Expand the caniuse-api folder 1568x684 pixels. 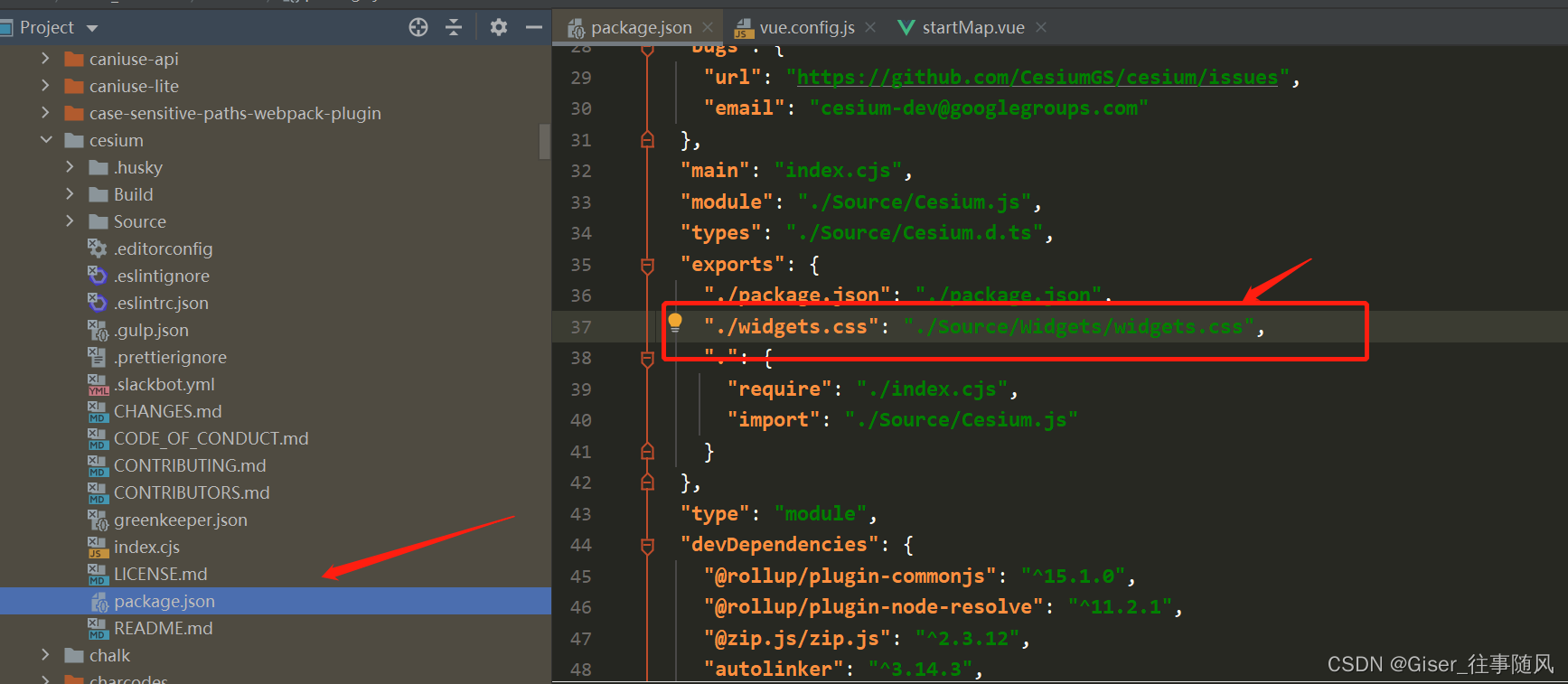[x=45, y=59]
